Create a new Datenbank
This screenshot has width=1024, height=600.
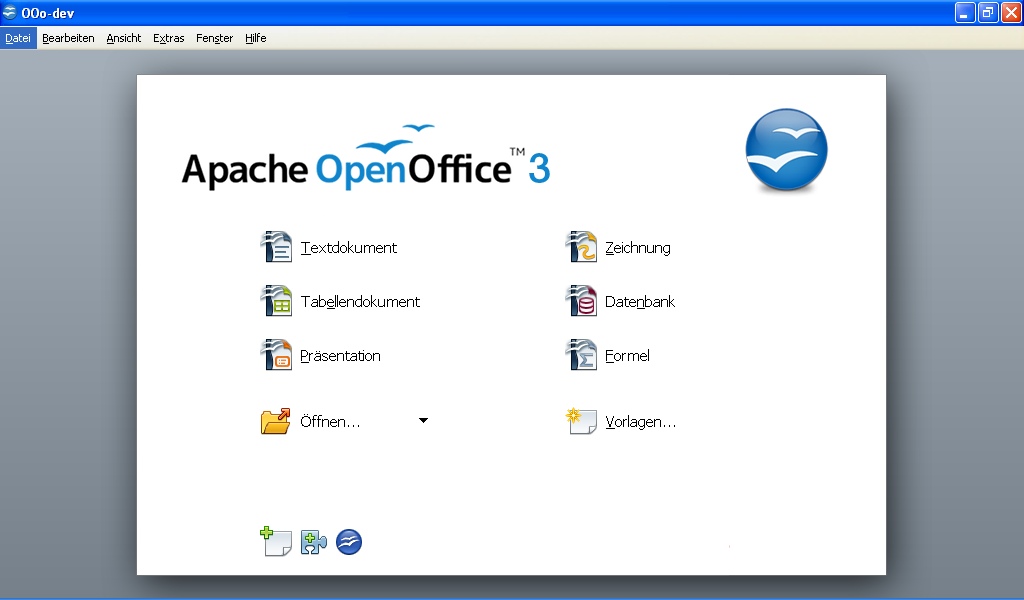[x=639, y=302]
